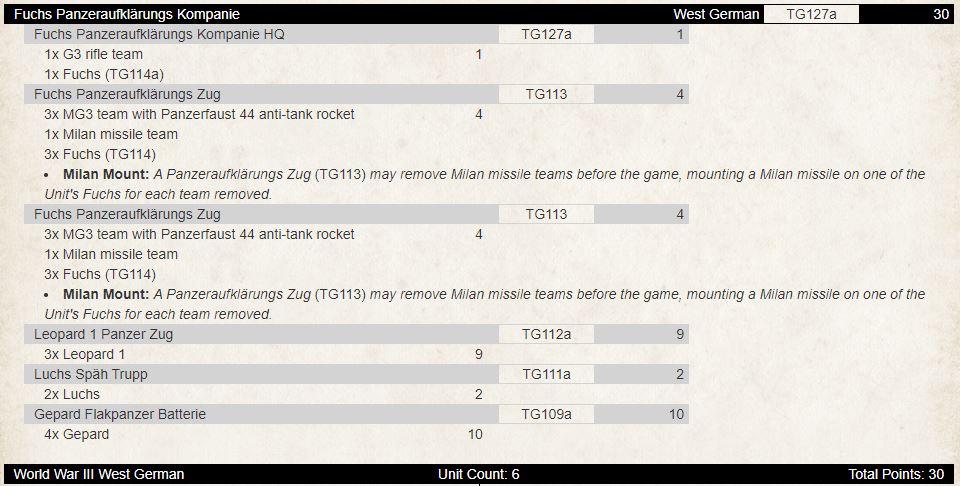Click the 4x Gepard entry
Screen dimensions: 960x486
pos(77,435)
